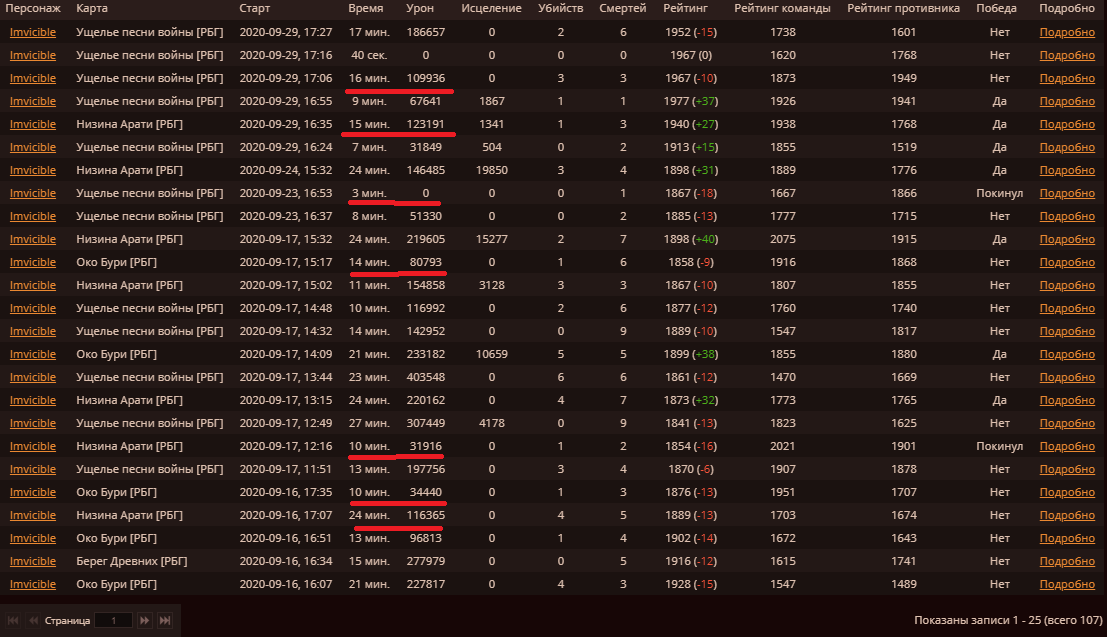Click the Победа column header
The width and height of the screenshot is (1107, 637).
[x=999, y=8]
